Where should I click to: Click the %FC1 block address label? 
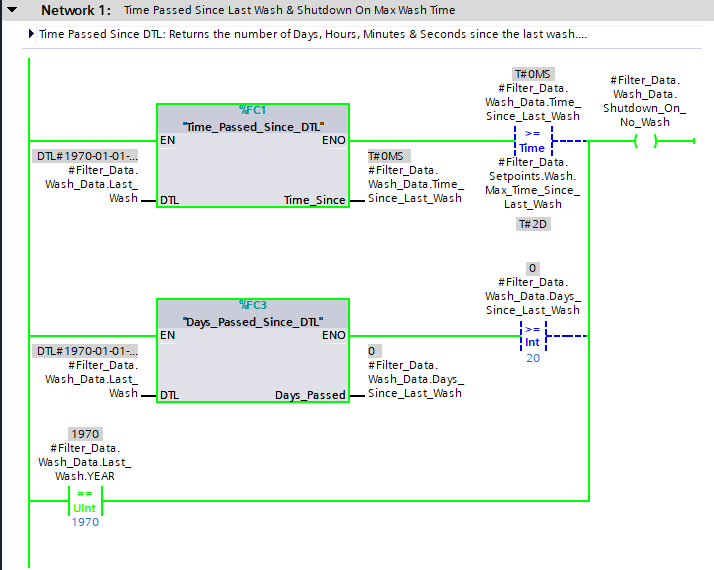[253, 109]
